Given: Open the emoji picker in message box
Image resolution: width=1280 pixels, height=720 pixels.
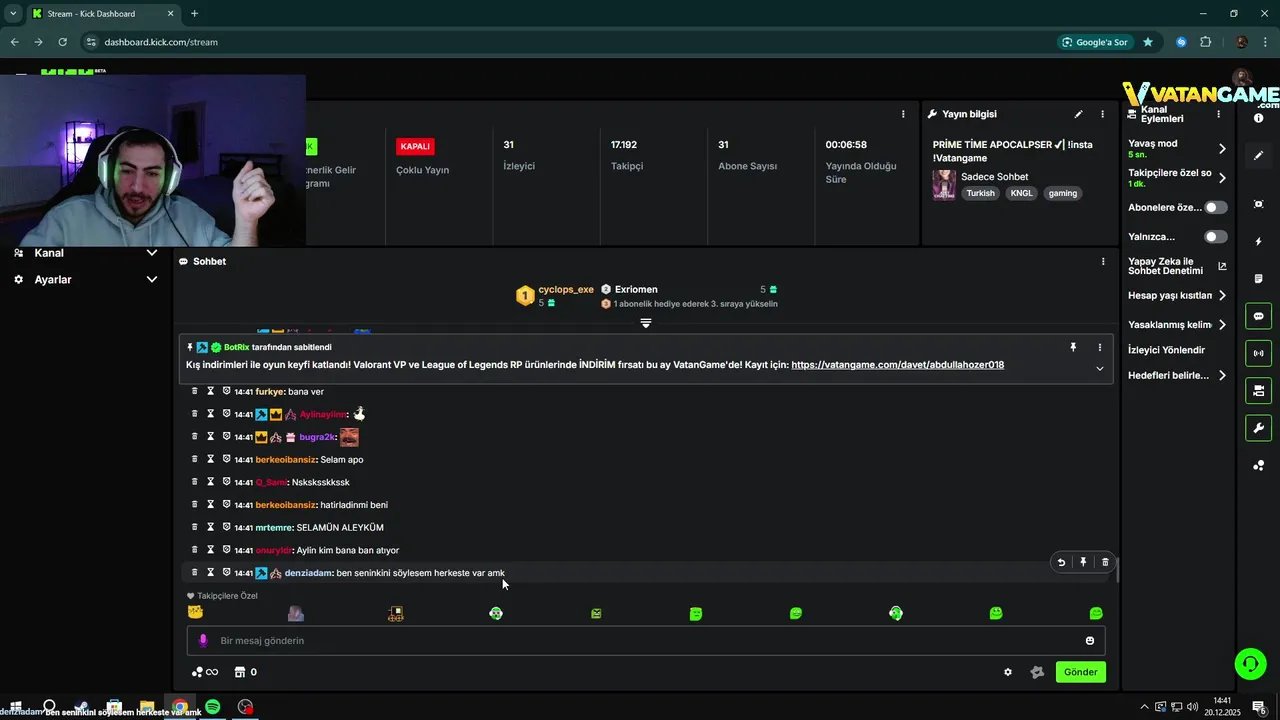Looking at the screenshot, I should pyautogui.click(x=1090, y=641).
